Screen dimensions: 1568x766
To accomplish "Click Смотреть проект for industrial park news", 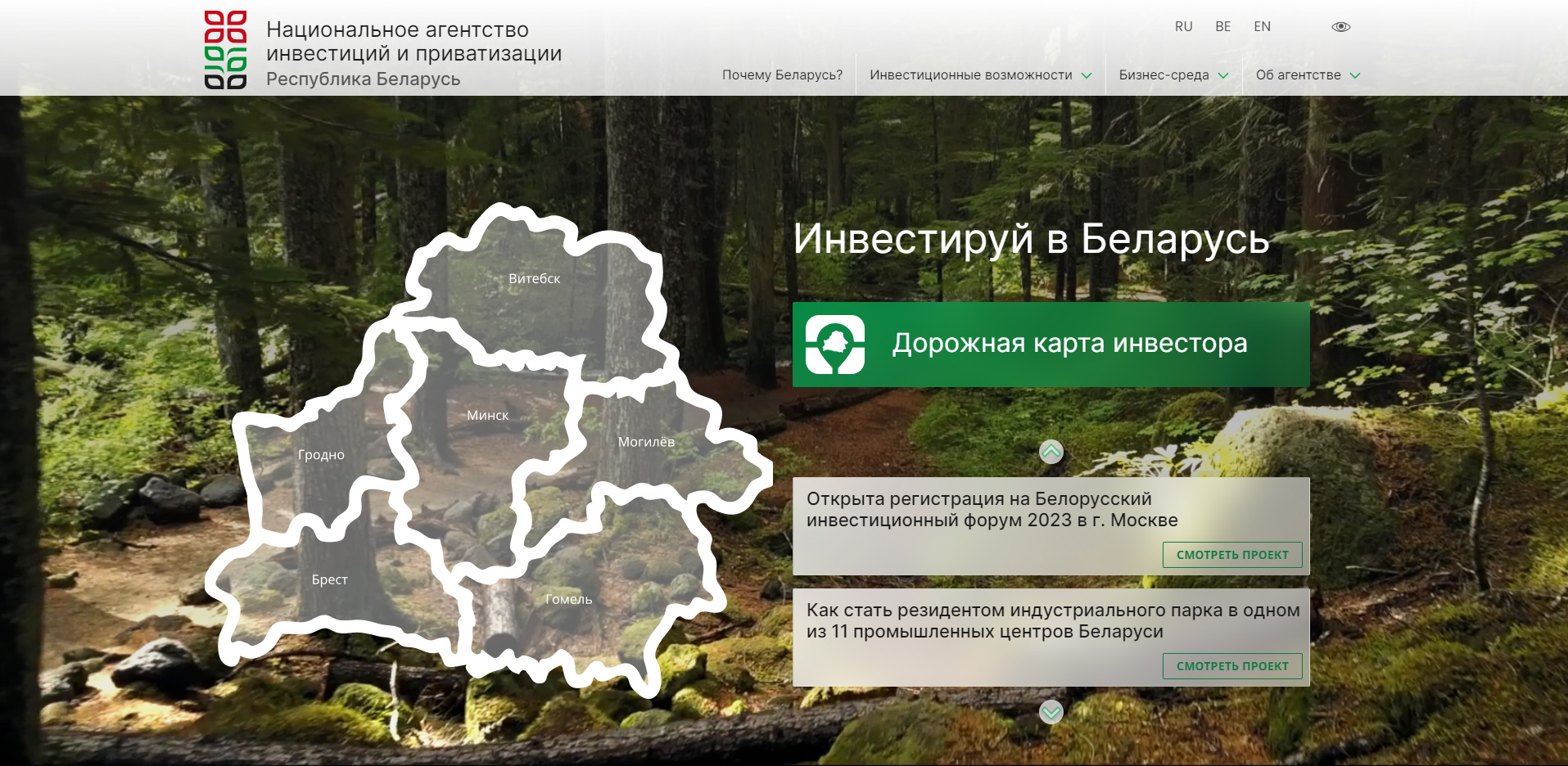I will pyautogui.click(x=1231, y=666).
